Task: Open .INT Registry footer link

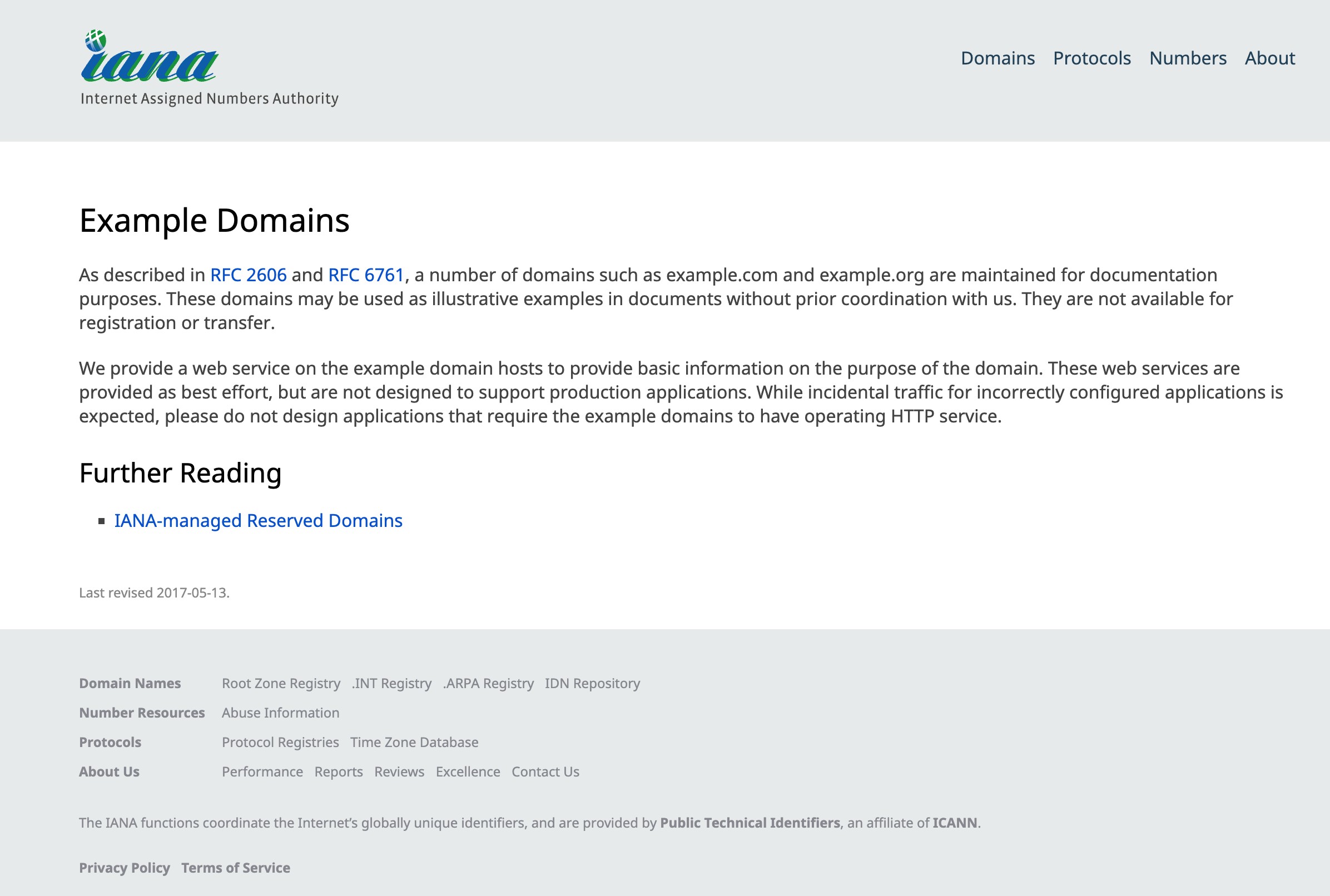Action: [391, 684]
